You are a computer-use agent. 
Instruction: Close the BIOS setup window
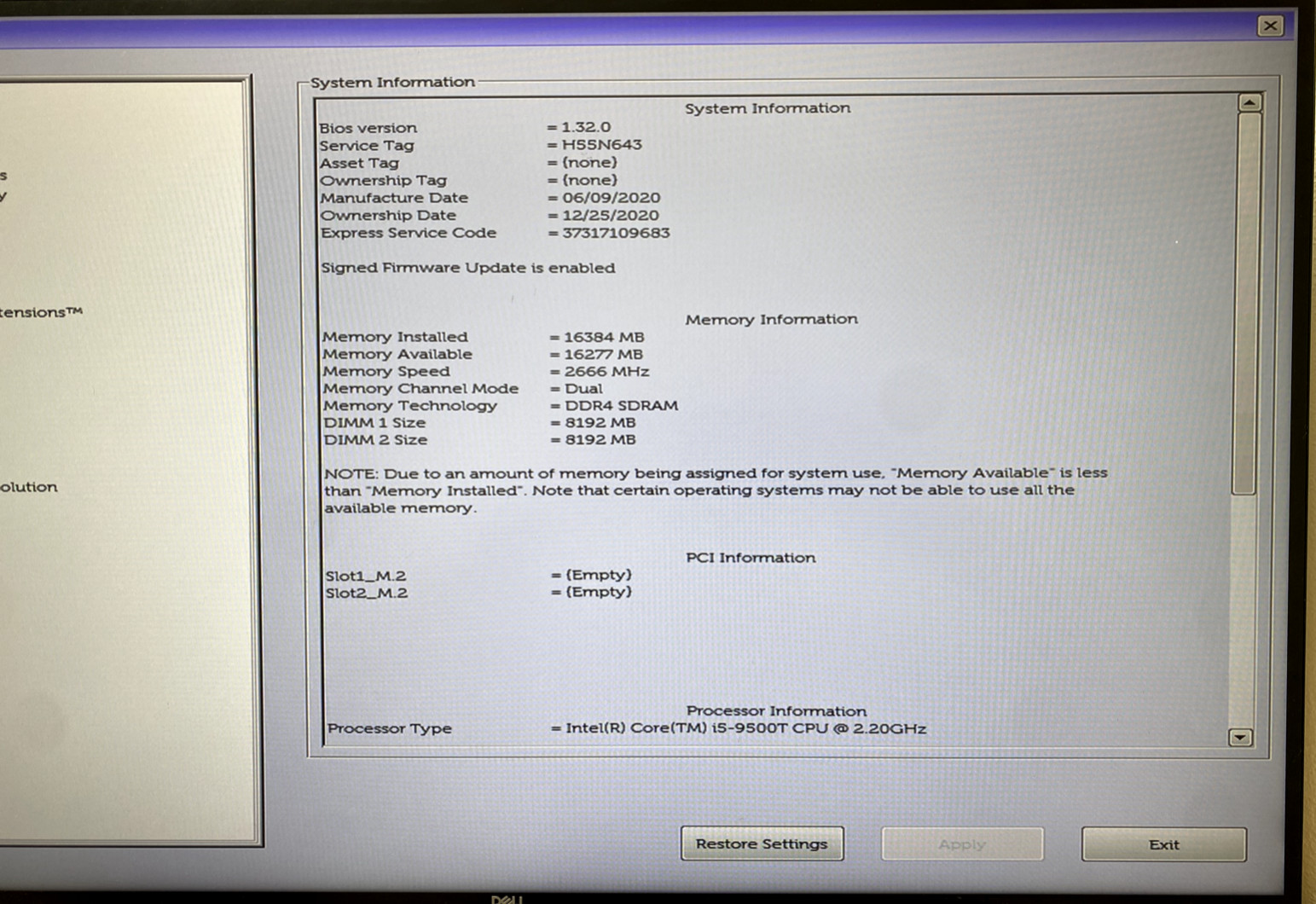[x=1270, y=26]
